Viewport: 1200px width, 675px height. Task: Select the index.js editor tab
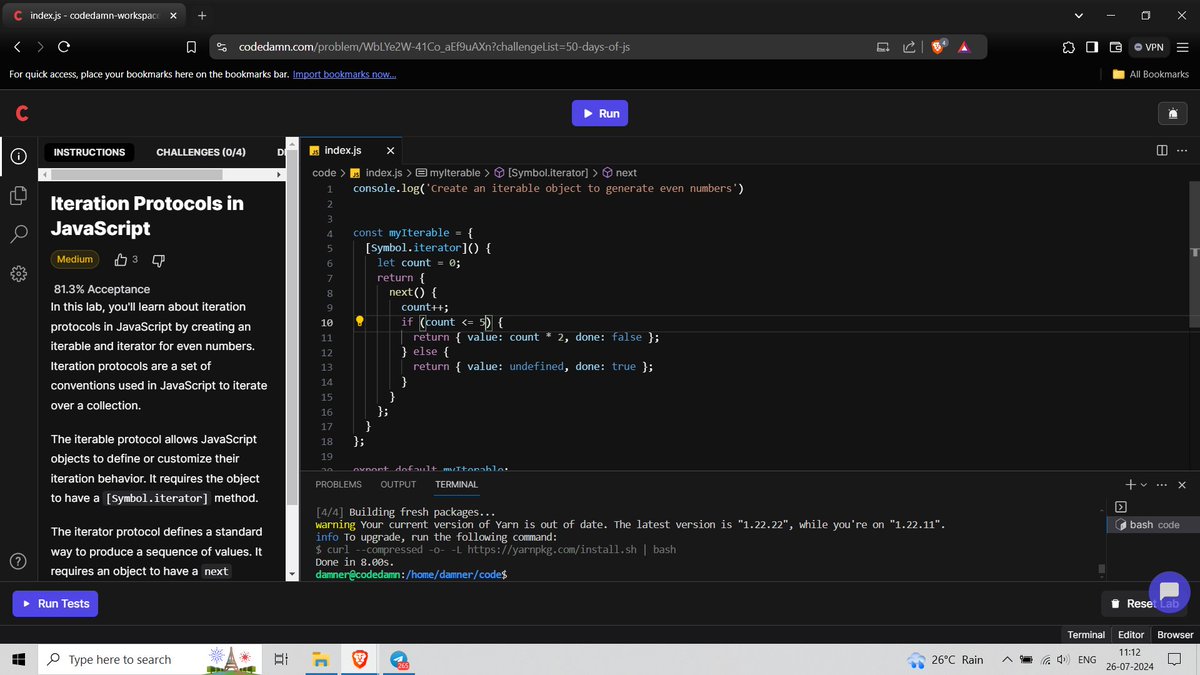342,150
